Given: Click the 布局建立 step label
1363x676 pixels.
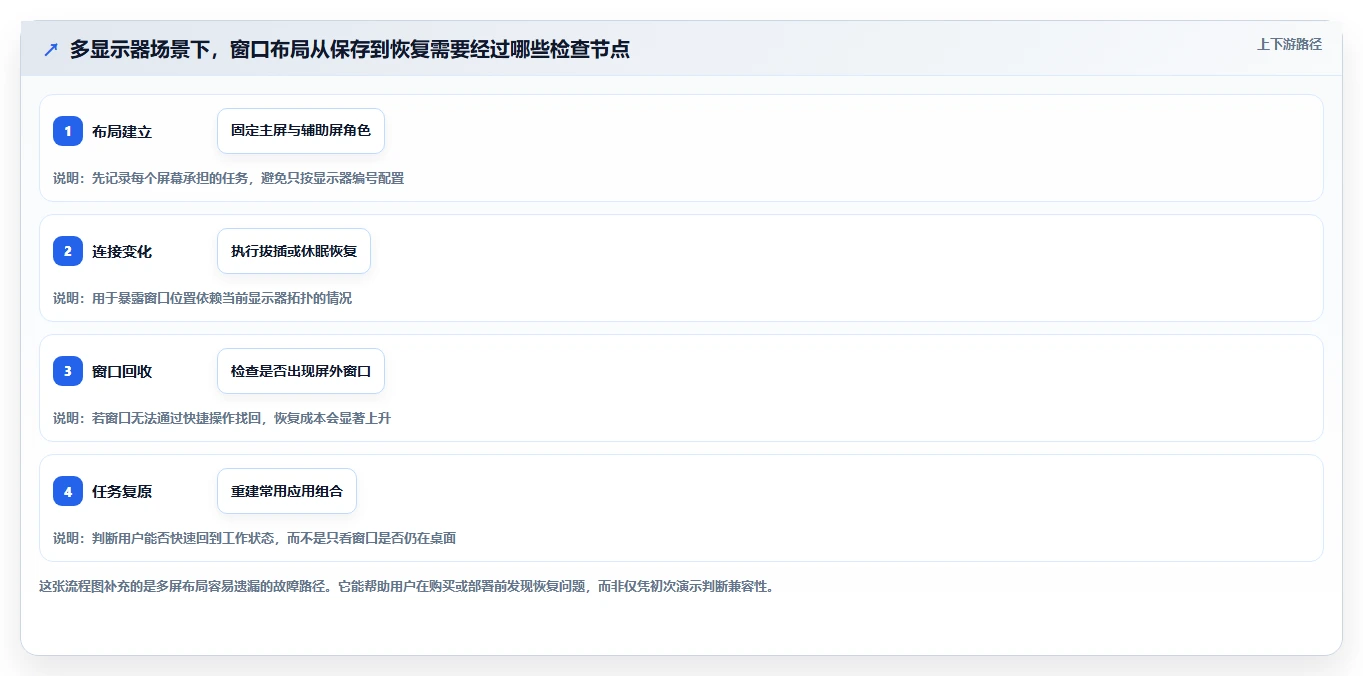Looking at the screenshot, I should [122, 131].
